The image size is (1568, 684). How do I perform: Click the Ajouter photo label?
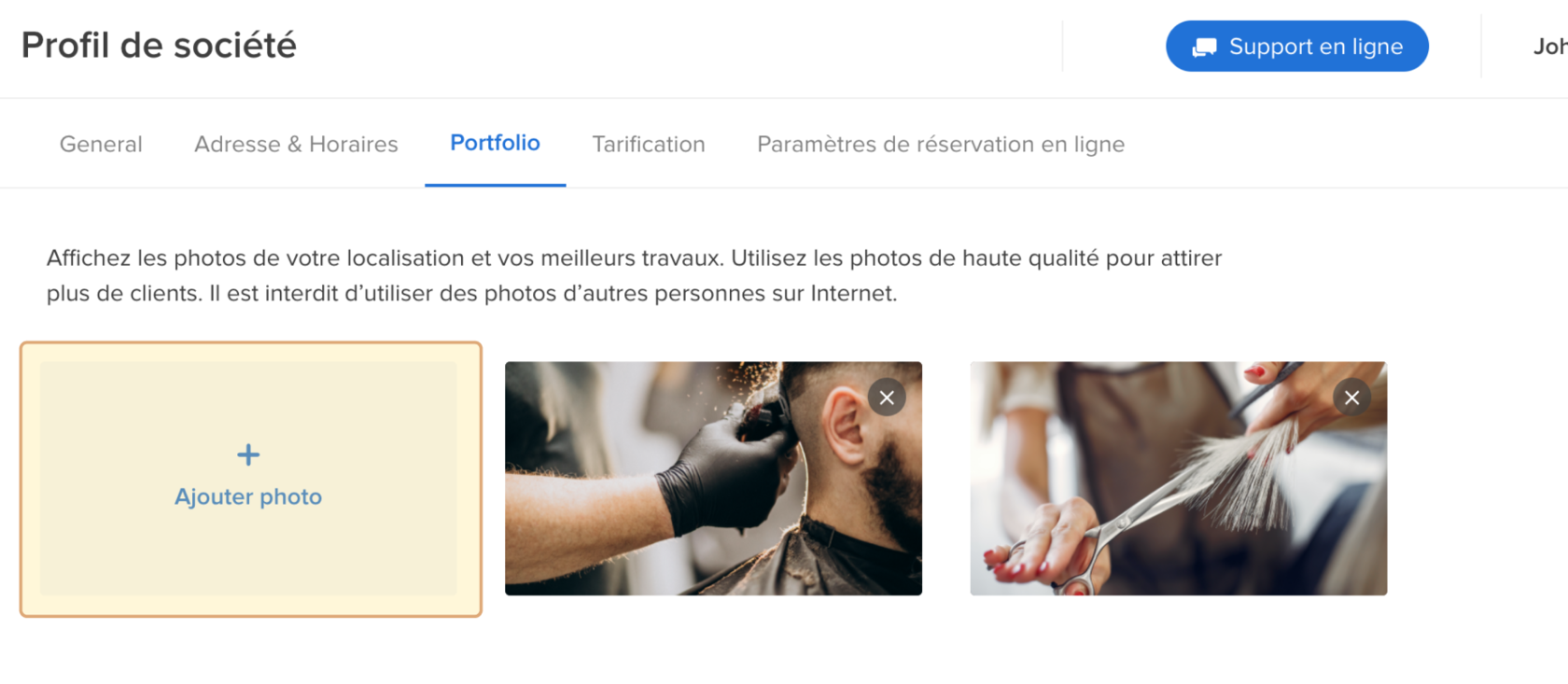tap(248, 496)
